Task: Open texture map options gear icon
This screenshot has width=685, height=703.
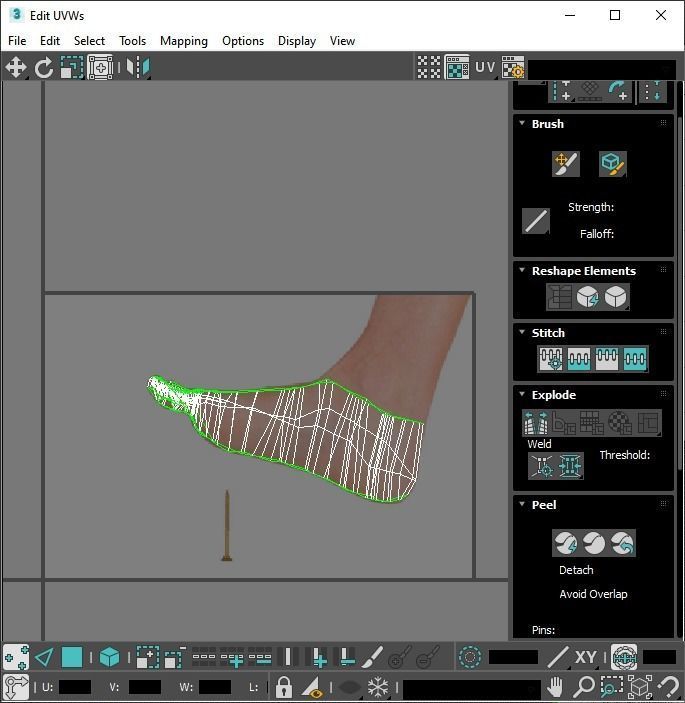Action: 513,67
